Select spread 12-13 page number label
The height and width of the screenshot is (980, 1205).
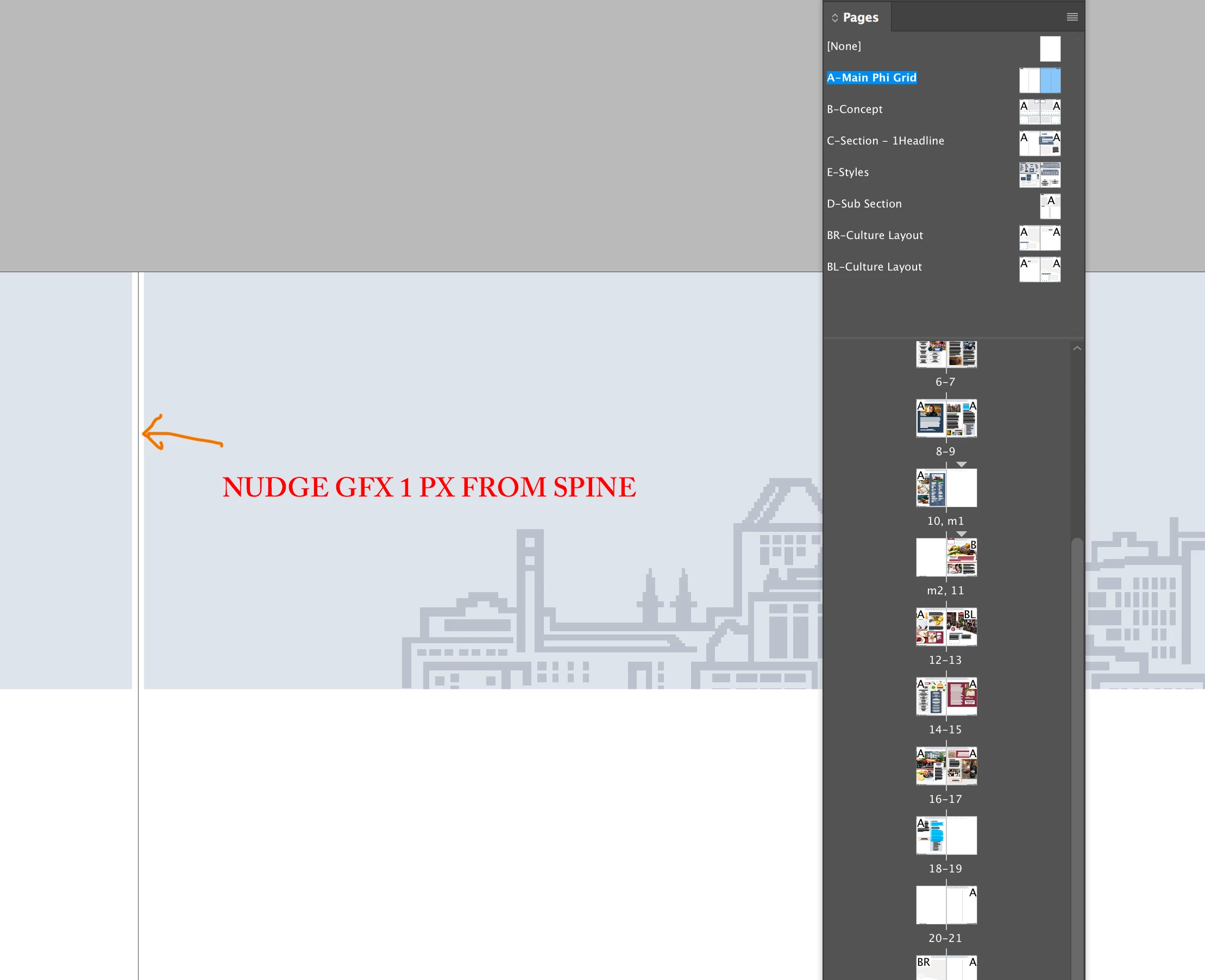point(945,660)
